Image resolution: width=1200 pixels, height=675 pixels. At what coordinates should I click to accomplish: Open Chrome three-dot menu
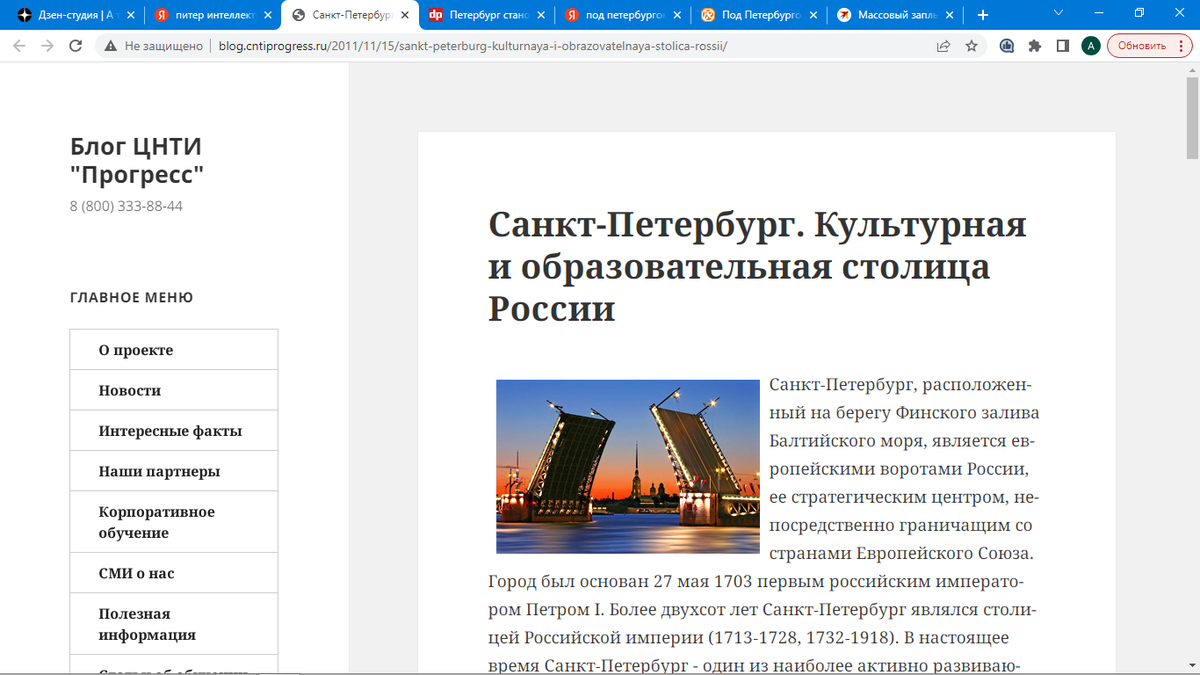click(1182, 46)
